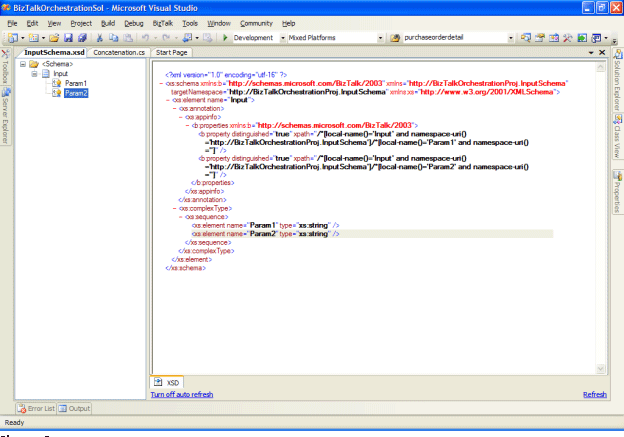Image resolution: width=624 pixels, height=437 pixels.
Task: Open the Other Windows icon dropdown arrow
Action: 606,38
